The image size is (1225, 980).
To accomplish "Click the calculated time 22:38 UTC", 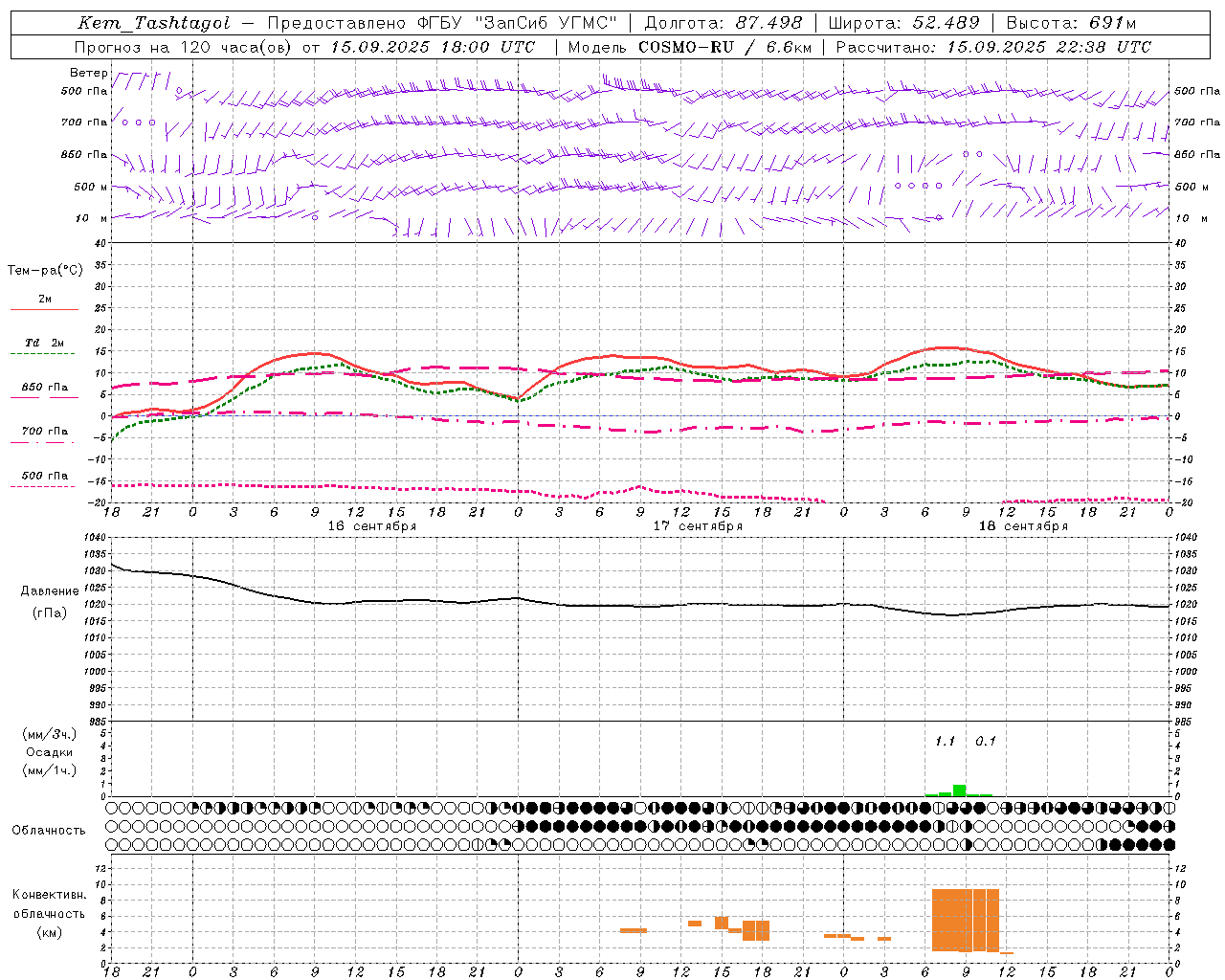I will click(1103, 47).
